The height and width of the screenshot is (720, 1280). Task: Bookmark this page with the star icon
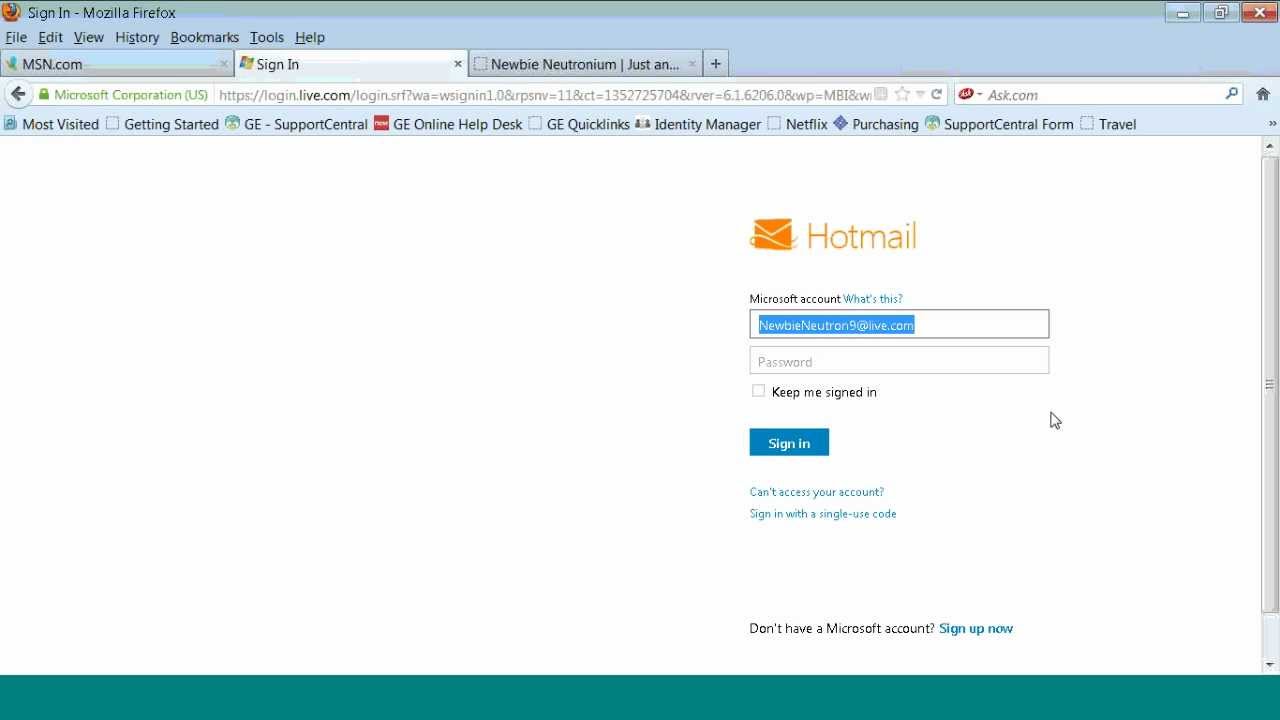(x=902, y=94)
